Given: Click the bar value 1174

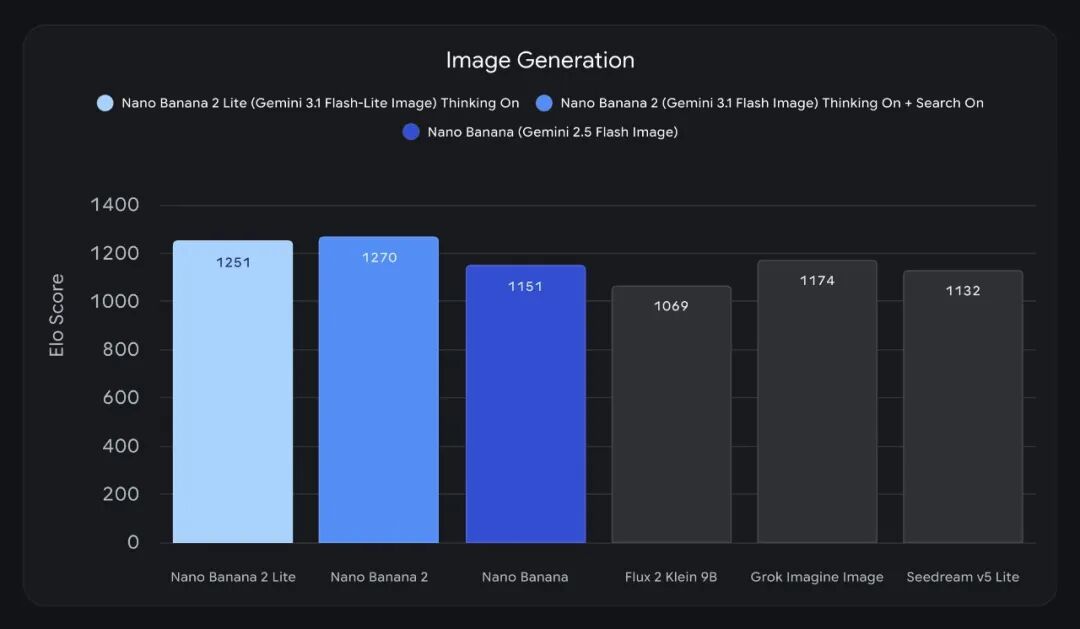Looking at the screenshot, I should (818, 280).
